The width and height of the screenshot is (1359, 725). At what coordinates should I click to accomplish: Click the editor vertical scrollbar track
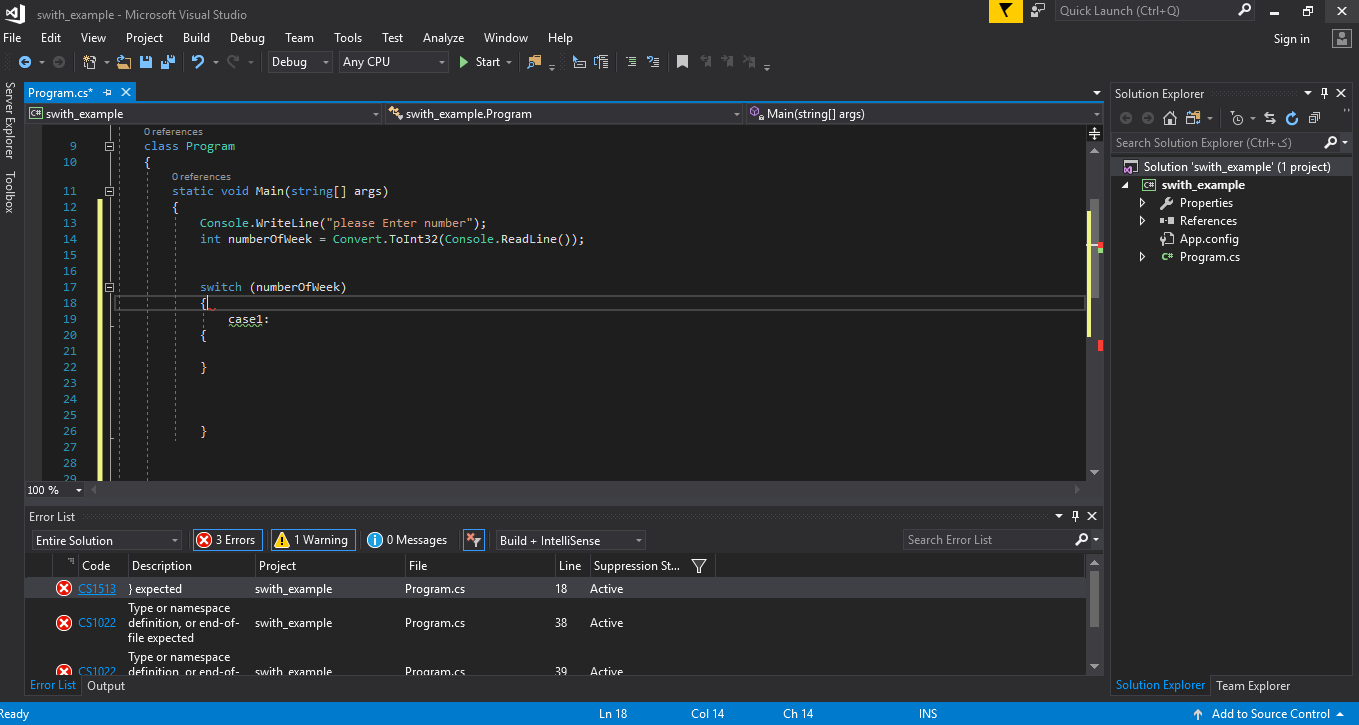click(1094, 400)
